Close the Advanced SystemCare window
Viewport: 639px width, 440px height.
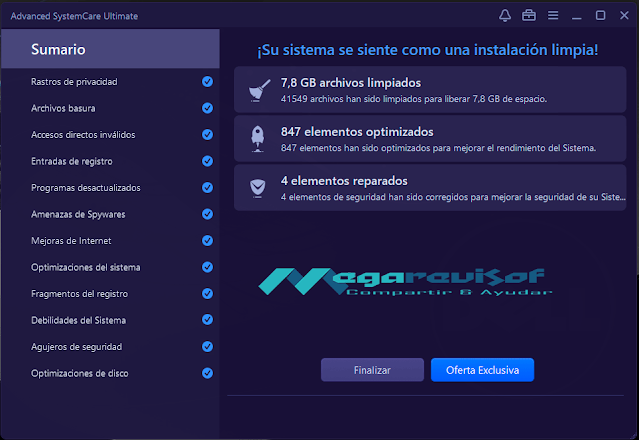(624, 15)
